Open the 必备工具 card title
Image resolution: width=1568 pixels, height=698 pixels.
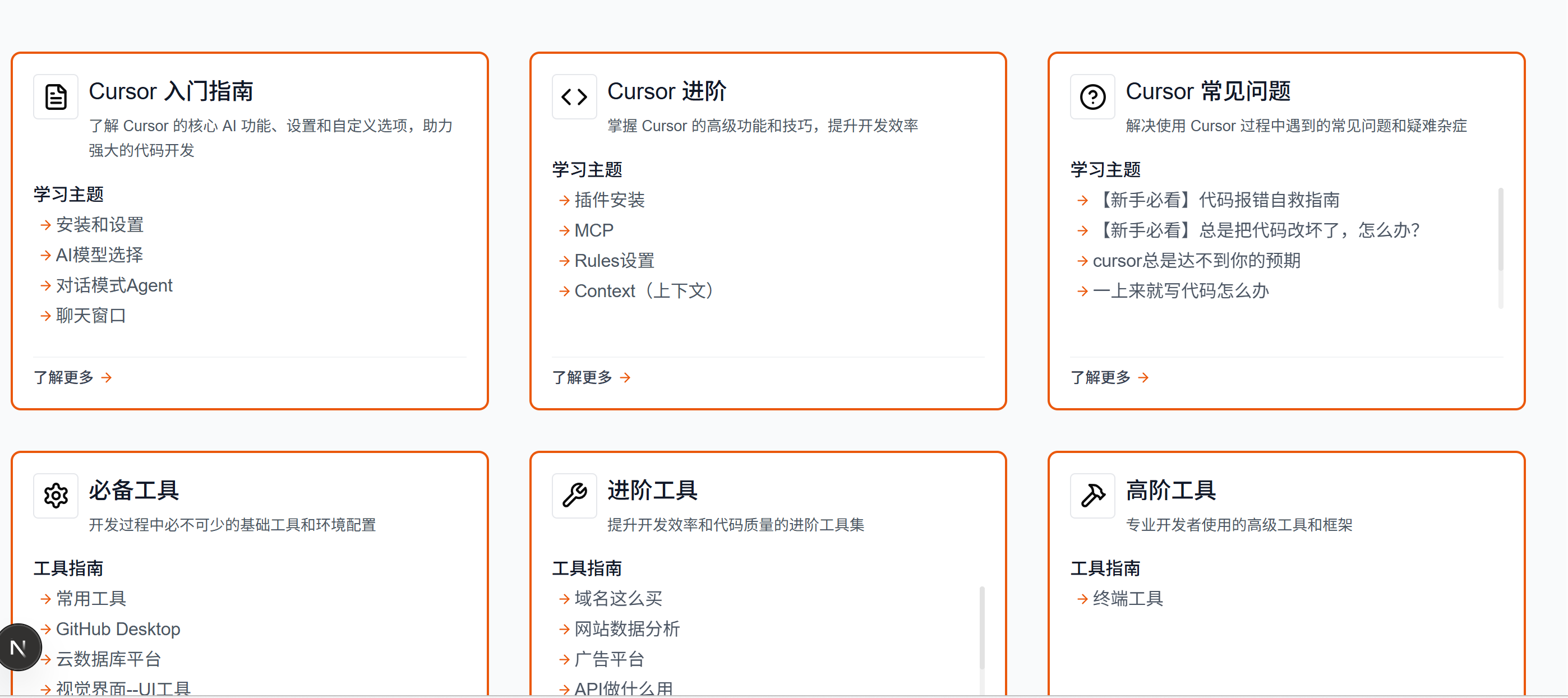coord(134,490)
